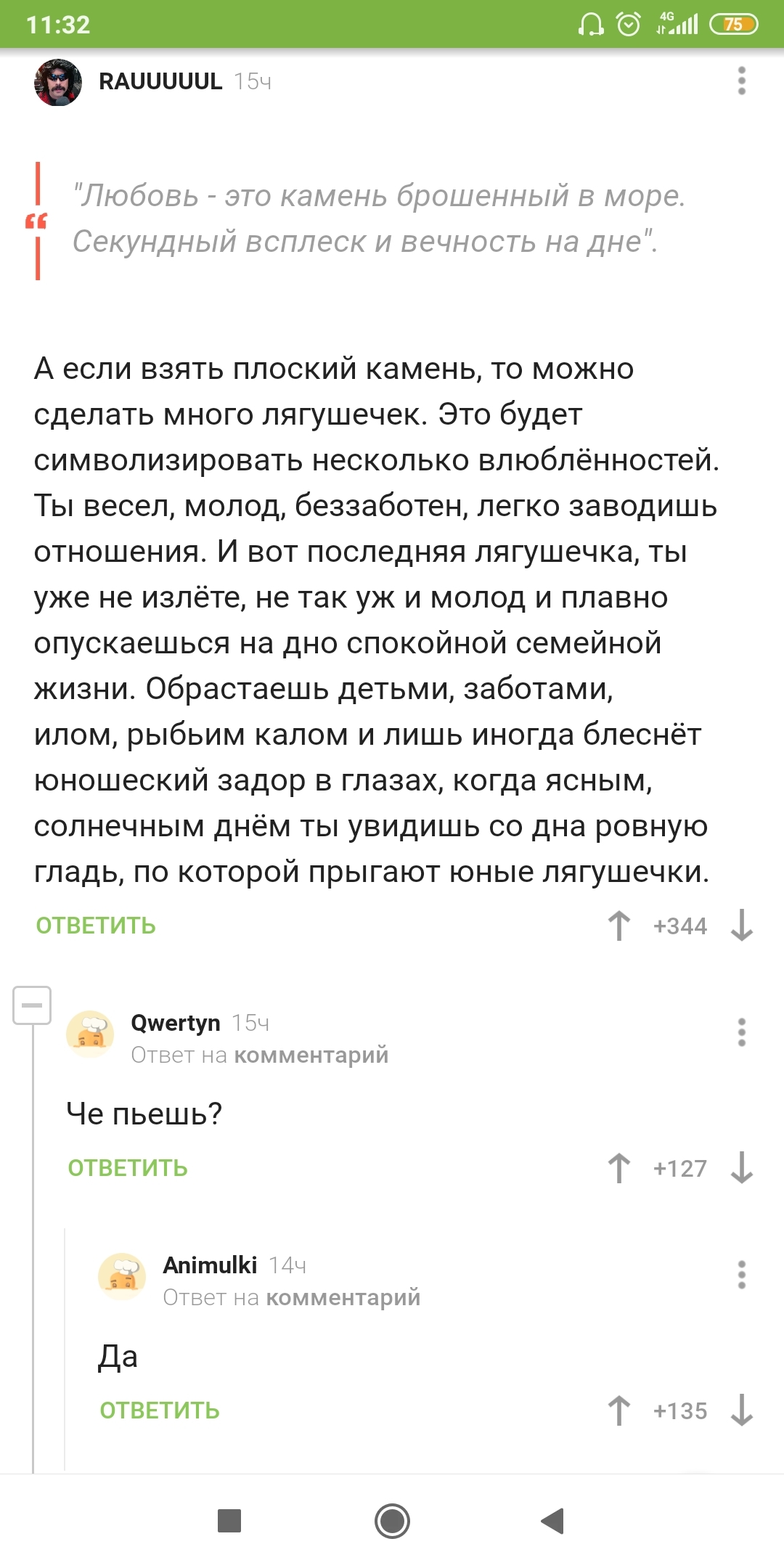Screen dimensions: 784x1568
Task: Open the RAUUUUUL username link
Action: click(160, 81)
